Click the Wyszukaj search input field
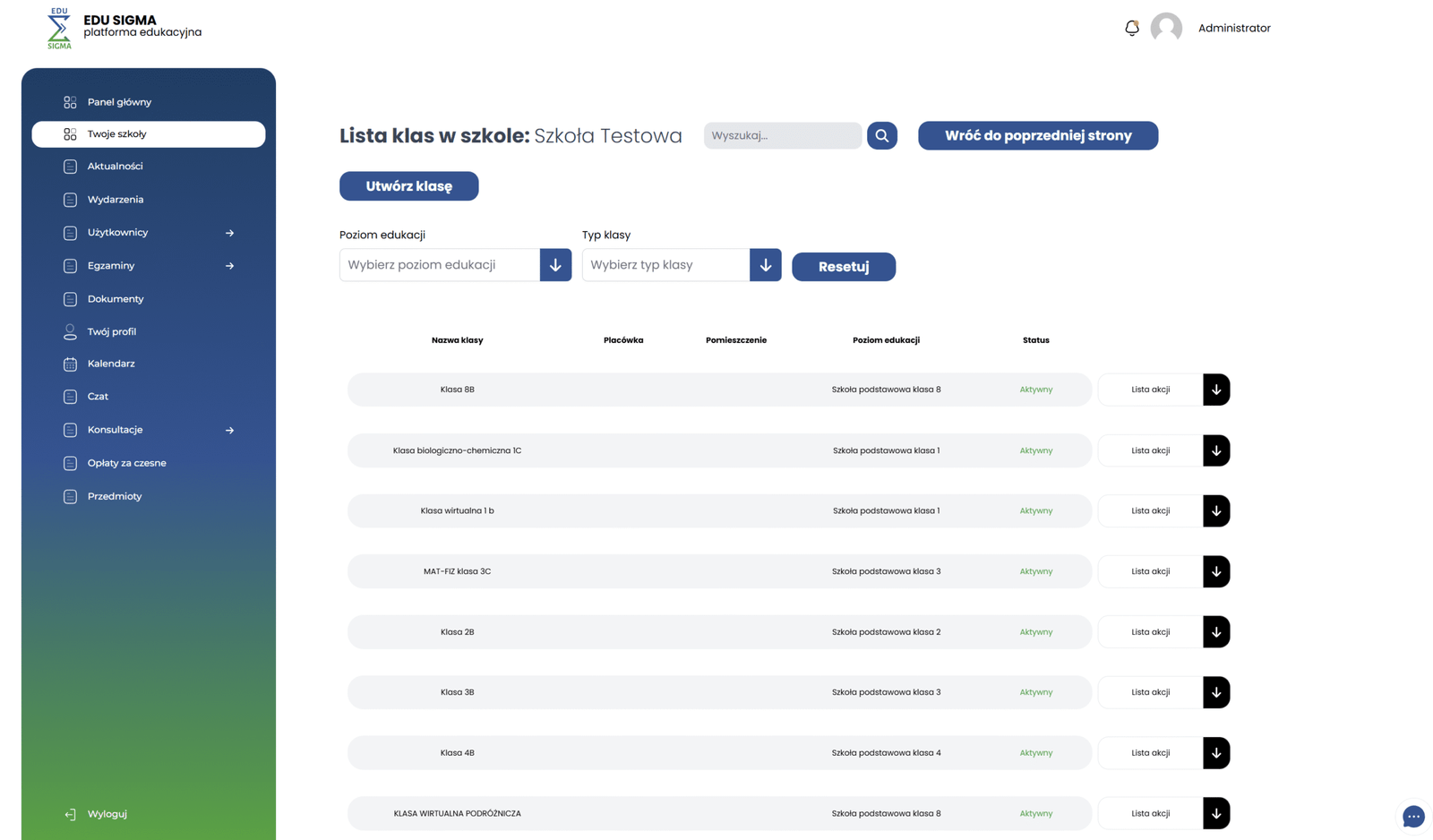The width and height of the screenshot is (1433, 840). point(781,135)
